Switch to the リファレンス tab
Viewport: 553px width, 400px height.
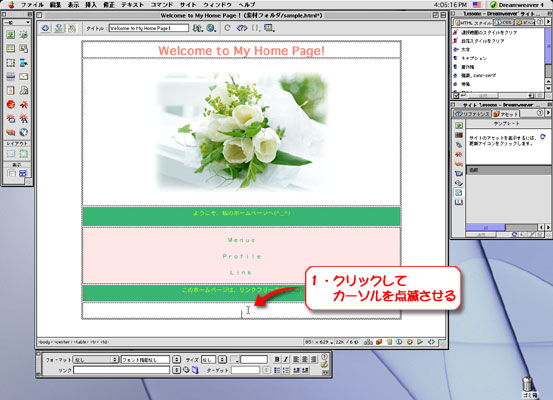473,114
